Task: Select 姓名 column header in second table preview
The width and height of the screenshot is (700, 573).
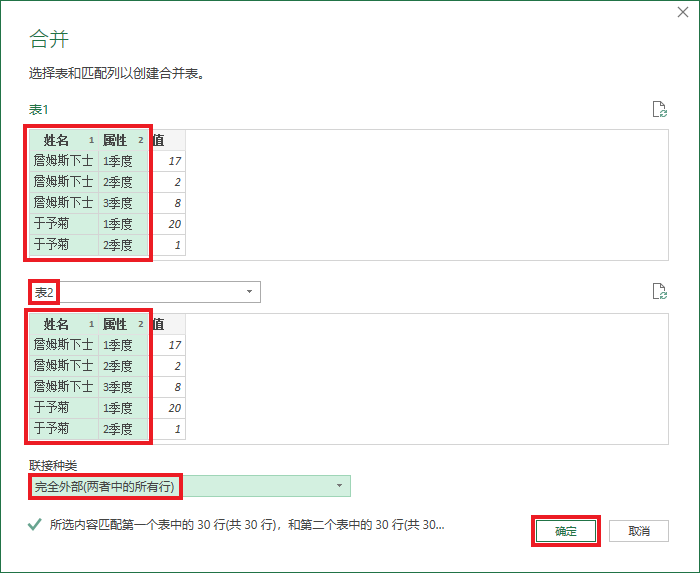Action: click(64, 324)
